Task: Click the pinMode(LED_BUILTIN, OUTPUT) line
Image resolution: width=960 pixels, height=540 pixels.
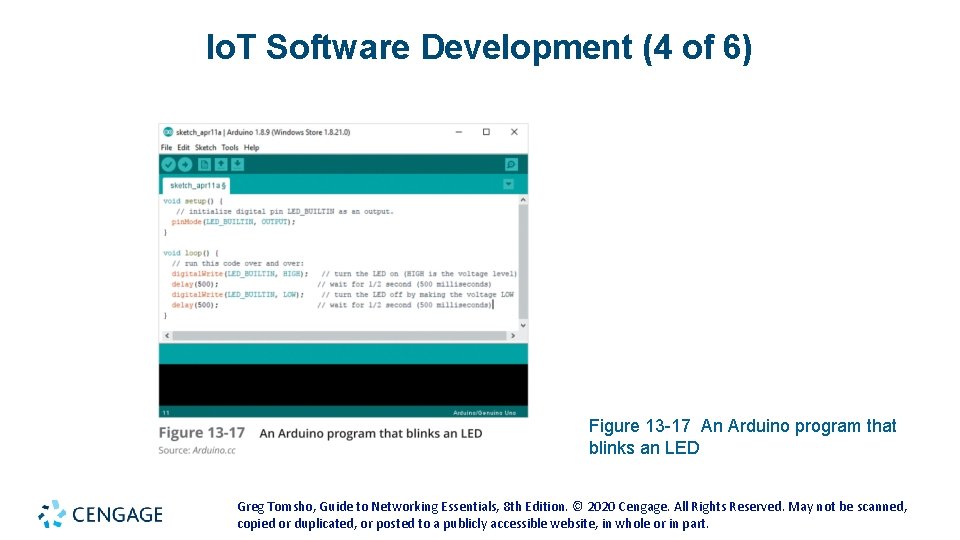Action: pyautogui.click(x=233, y=222)
